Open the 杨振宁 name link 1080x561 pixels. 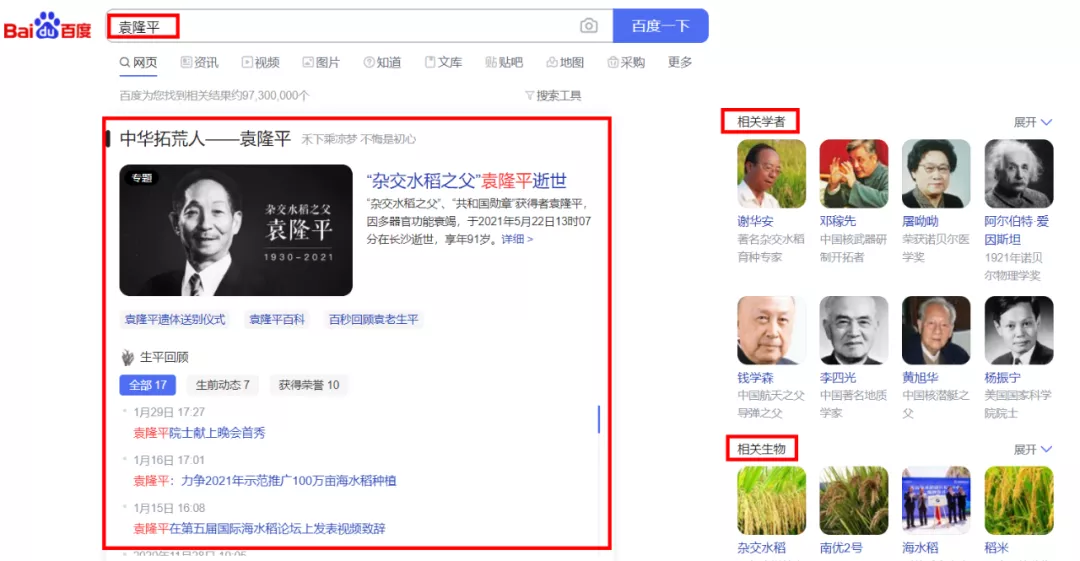[x=1003, y=378]
